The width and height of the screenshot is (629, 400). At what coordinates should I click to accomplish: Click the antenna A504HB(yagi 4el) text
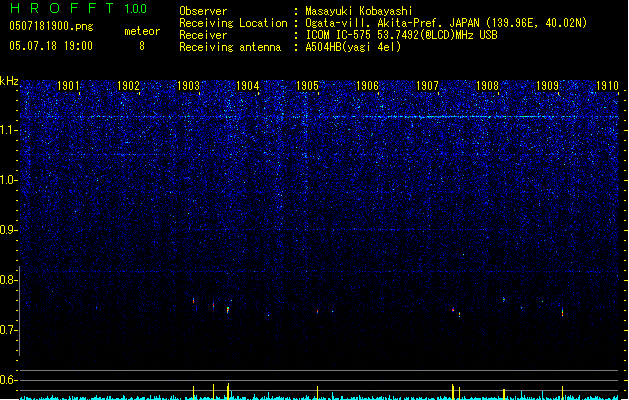[353, 47]
